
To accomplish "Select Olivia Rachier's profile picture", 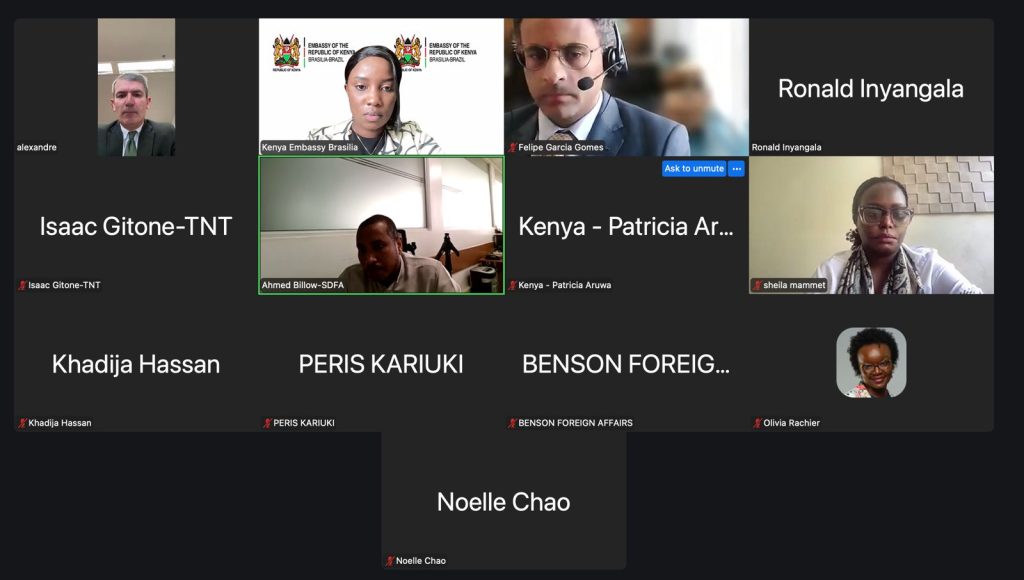I will click(x=871, y=362).
